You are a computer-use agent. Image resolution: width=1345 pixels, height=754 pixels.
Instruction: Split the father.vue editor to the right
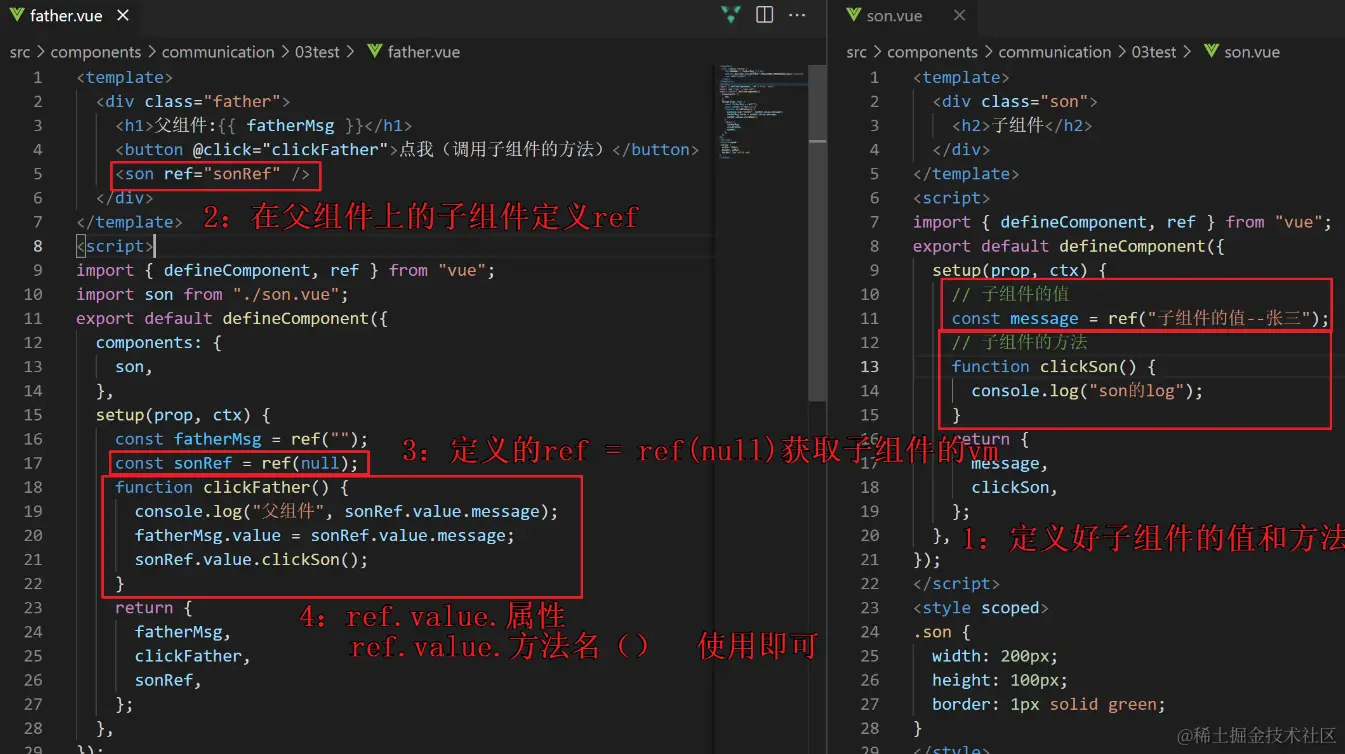tap(765, 15)
